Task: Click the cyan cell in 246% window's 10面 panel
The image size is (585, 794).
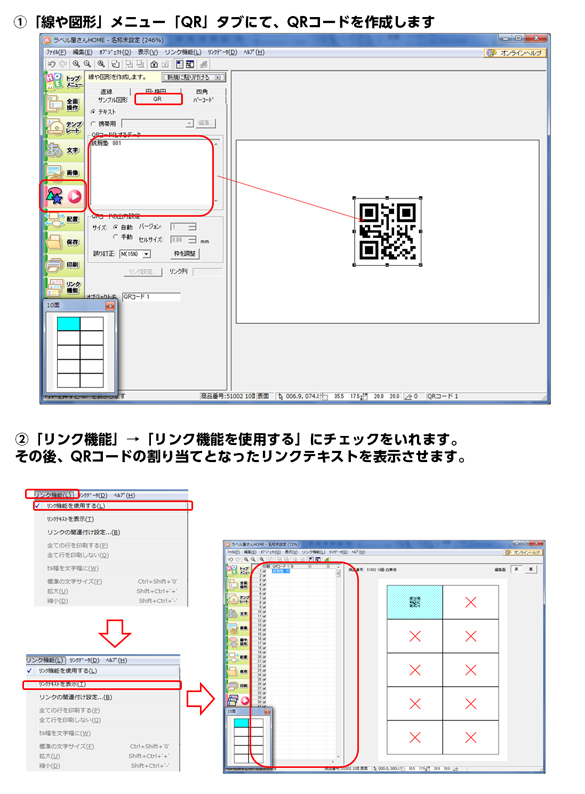Action: (68, 324)
